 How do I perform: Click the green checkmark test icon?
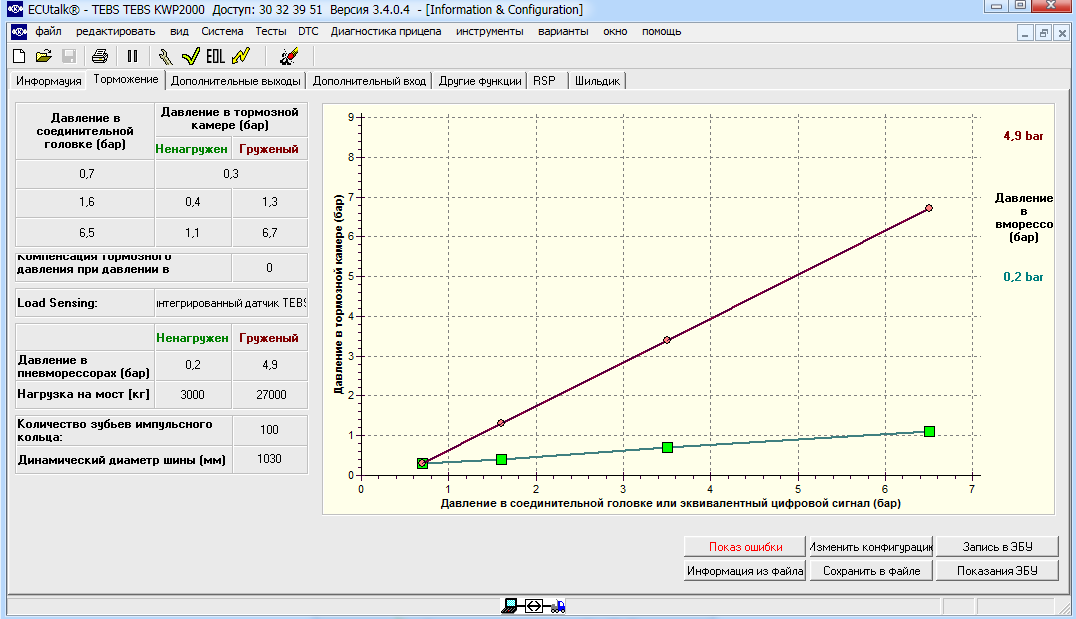tap(190, 56)
